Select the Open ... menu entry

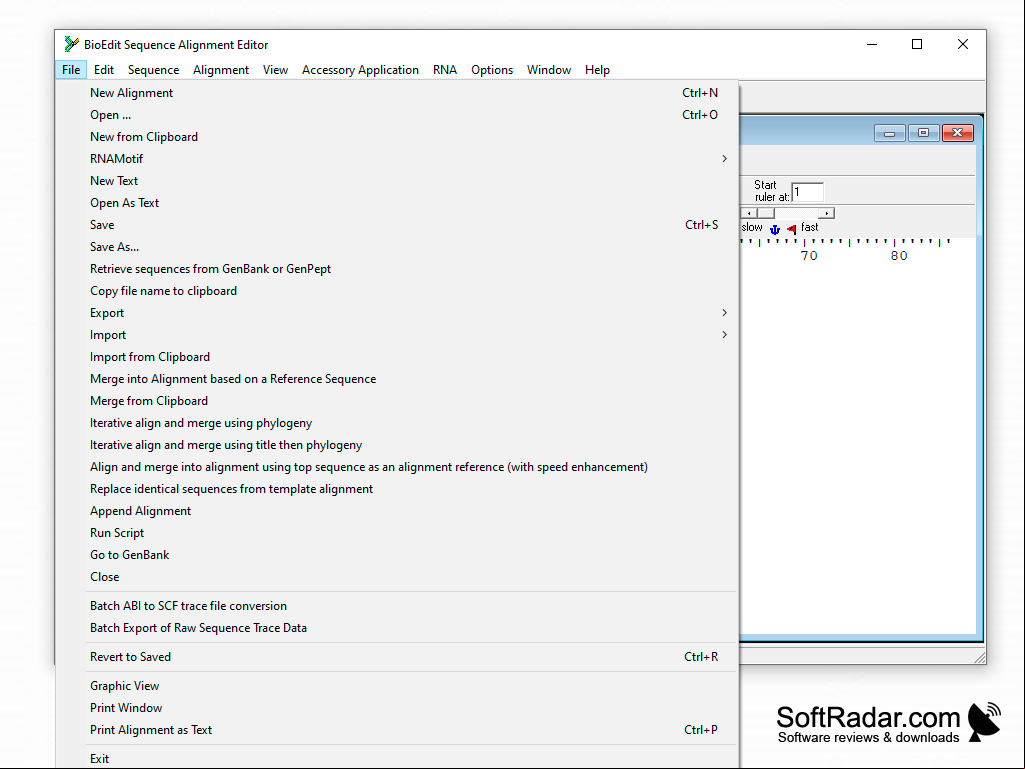click(x=397, y=115)
